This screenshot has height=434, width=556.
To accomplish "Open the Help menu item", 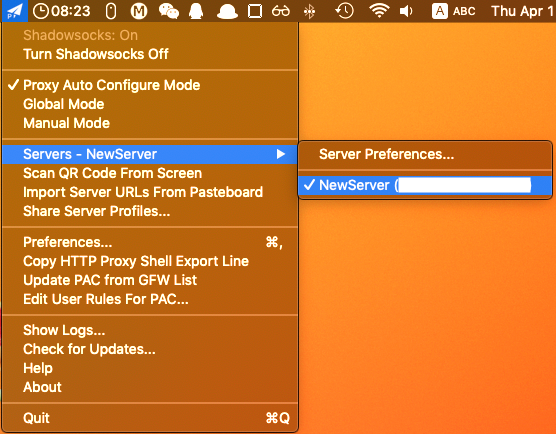I will point(150,368).
